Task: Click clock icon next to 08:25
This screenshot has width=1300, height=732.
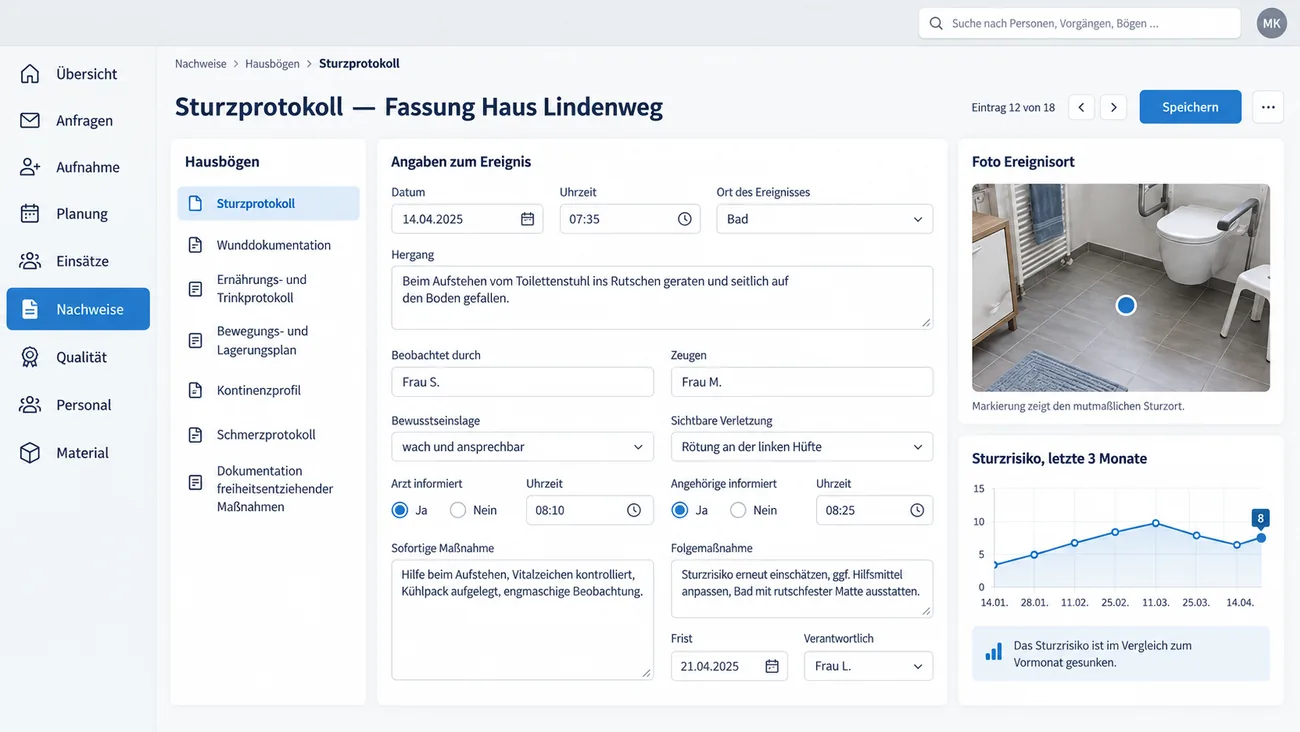Action: [x=917, y=510]
